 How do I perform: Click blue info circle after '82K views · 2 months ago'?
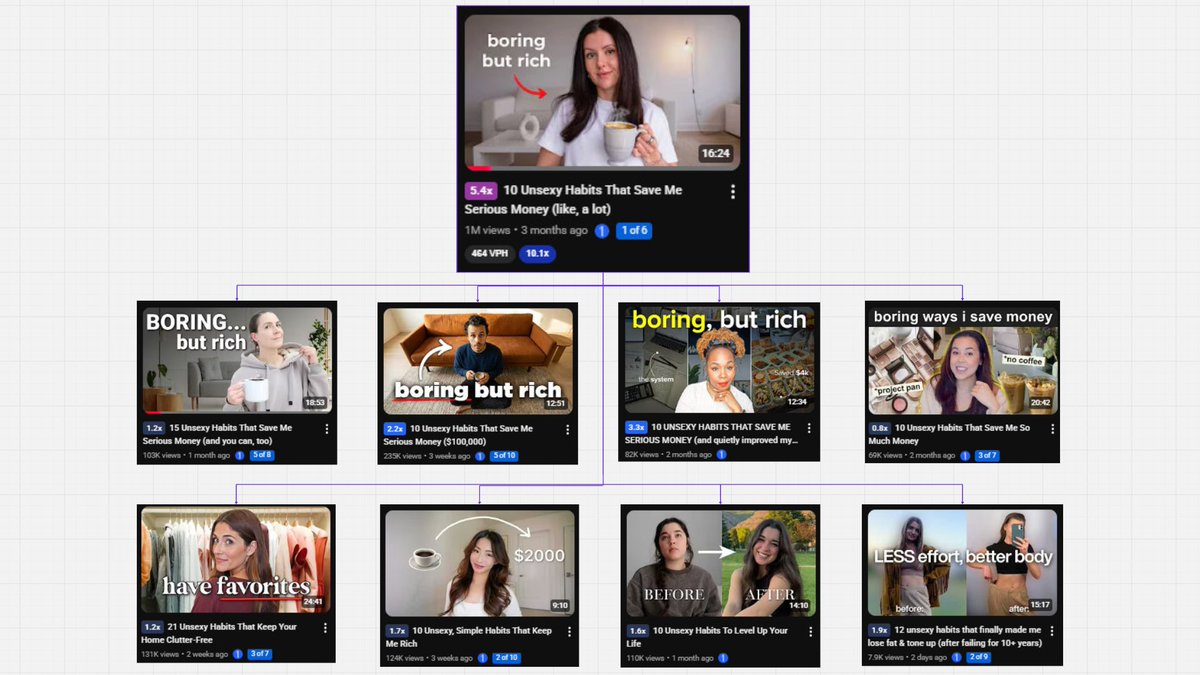coord(721,454)
